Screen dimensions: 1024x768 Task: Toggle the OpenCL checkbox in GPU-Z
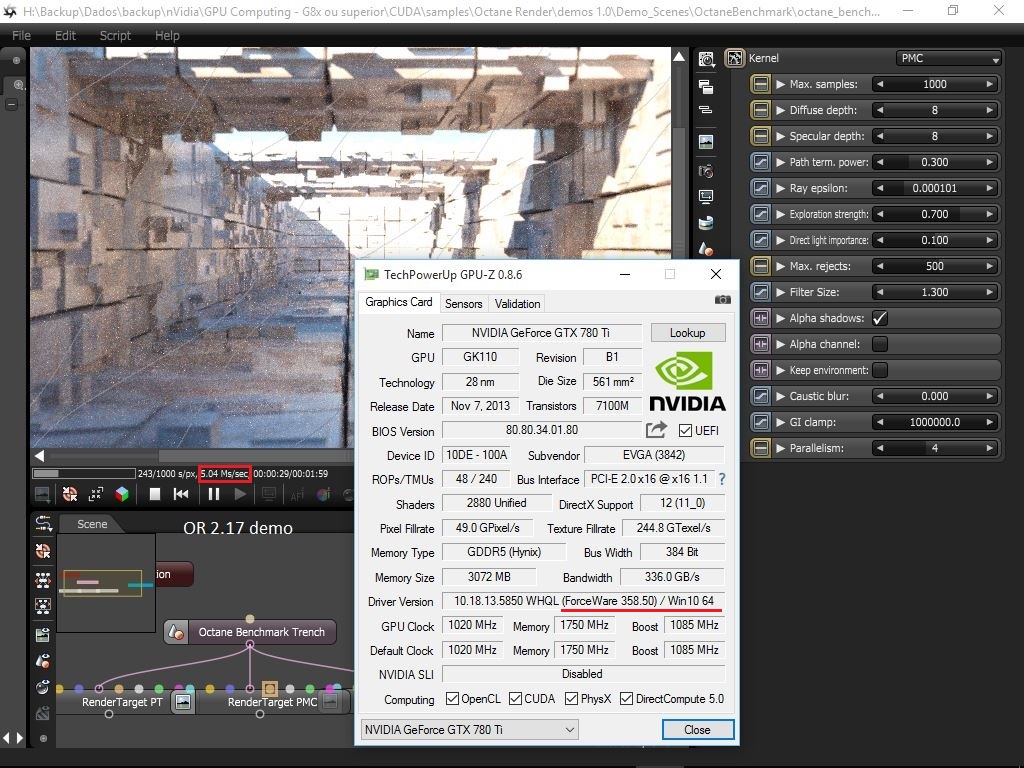[x=452, y=699]
